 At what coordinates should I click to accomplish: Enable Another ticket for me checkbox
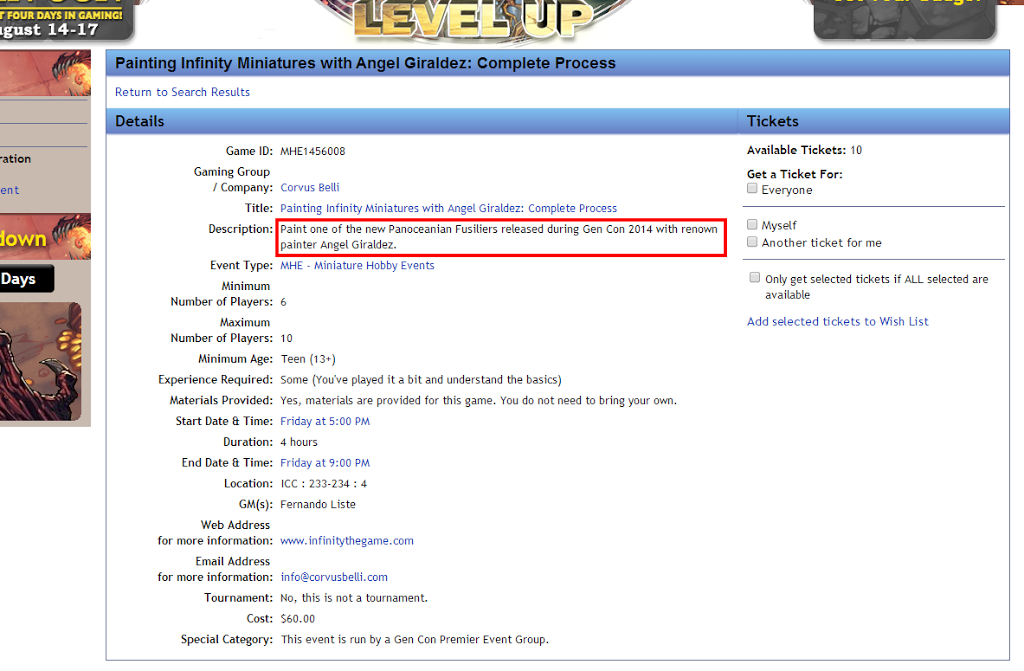point(752,242)
